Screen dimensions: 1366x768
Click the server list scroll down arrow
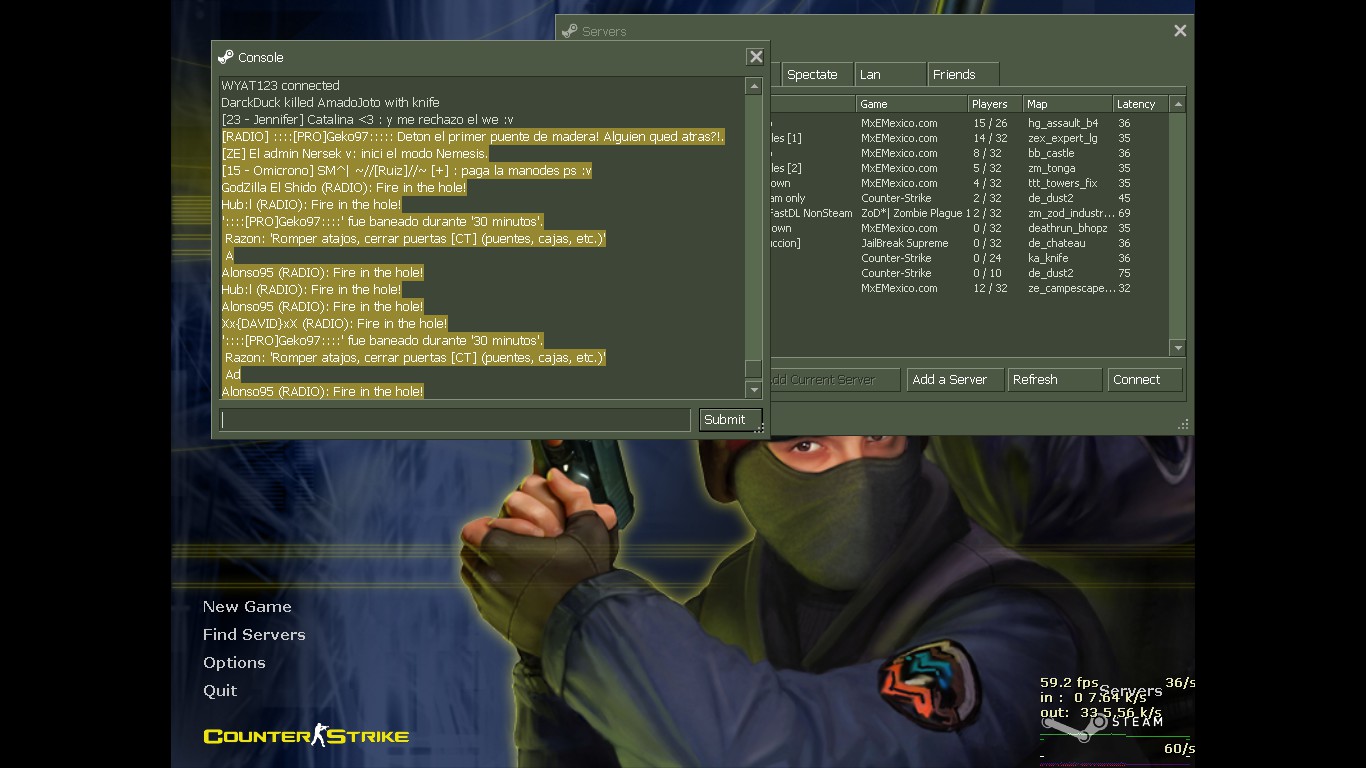1178,348
